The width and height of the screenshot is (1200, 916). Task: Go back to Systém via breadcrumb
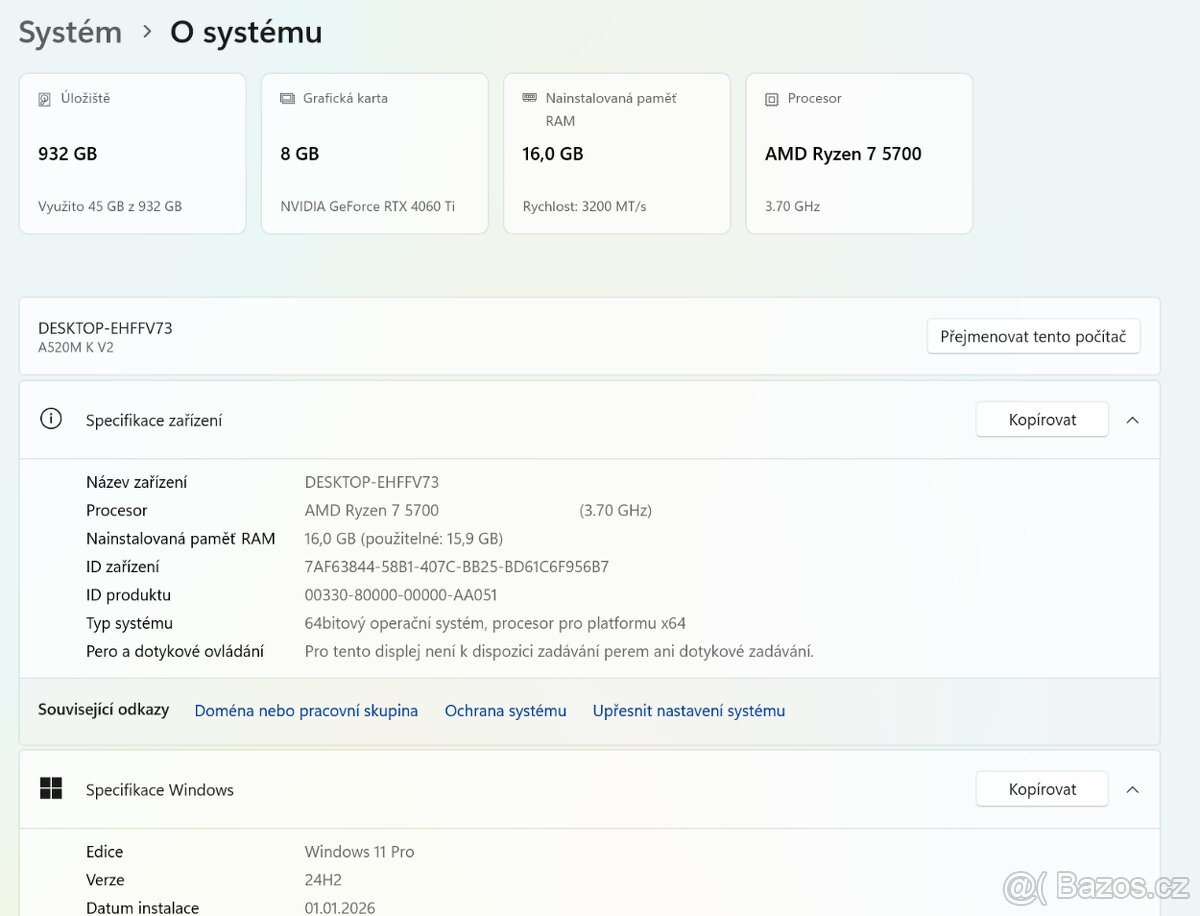[x=70, y=32]
